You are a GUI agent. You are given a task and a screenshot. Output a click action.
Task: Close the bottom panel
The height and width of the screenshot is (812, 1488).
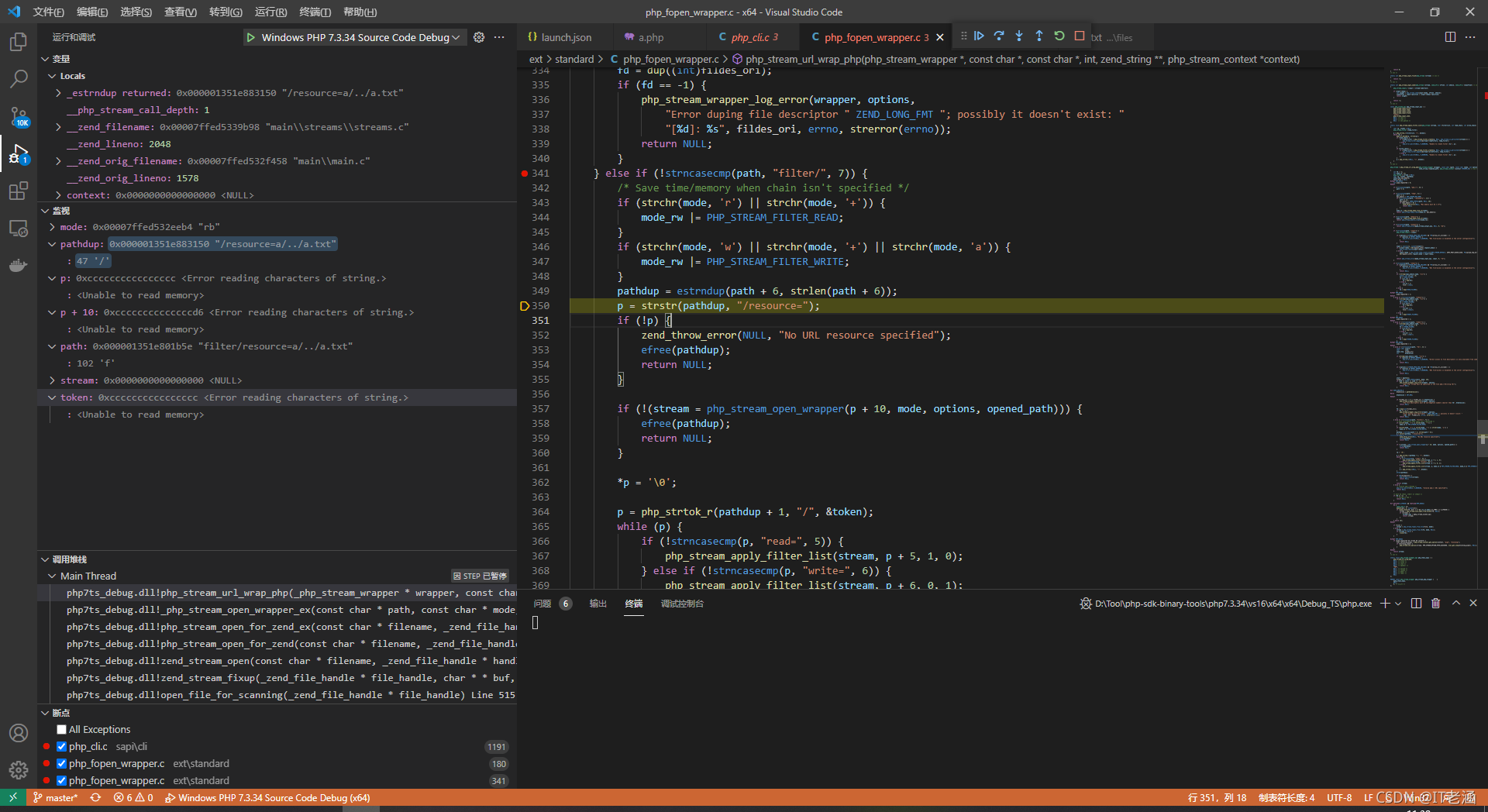(1473, 604)
